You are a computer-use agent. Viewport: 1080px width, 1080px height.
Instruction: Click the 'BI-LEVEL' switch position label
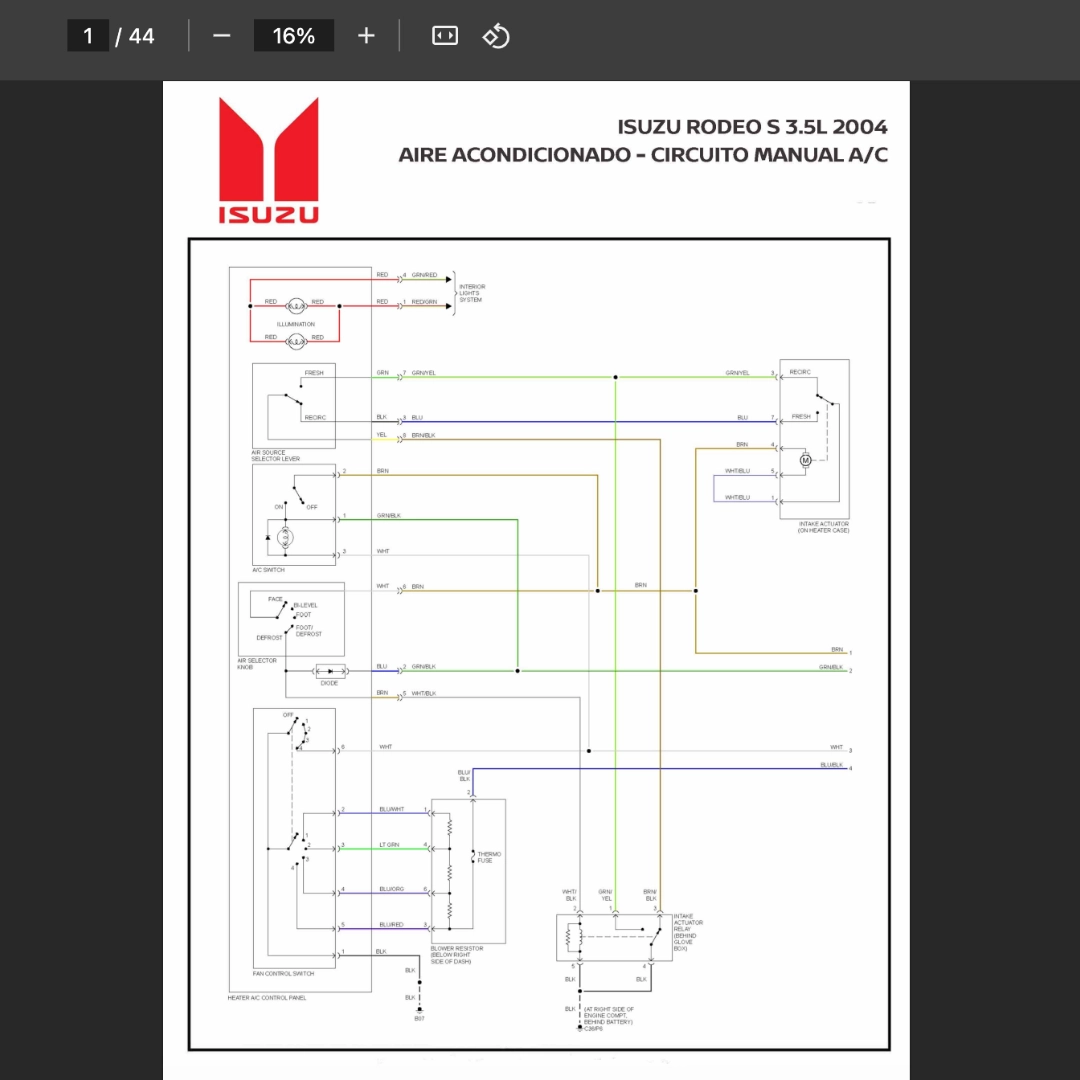coord(306,605)
